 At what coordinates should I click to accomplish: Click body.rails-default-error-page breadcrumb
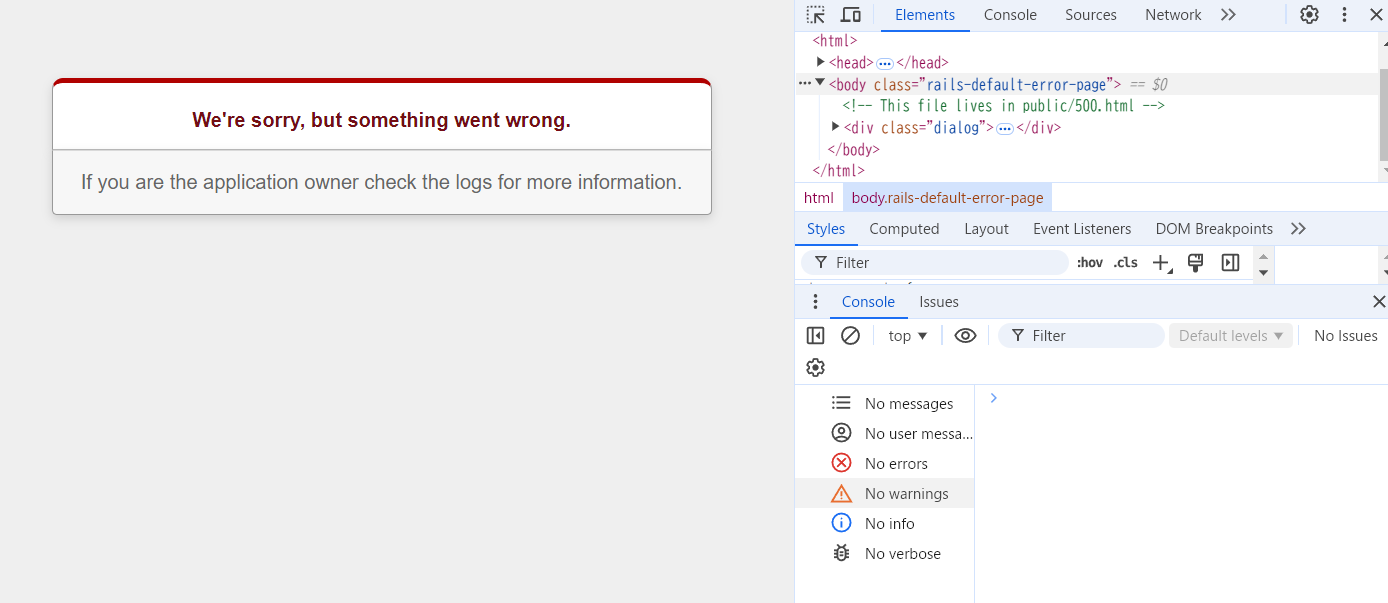pos(947,198)
